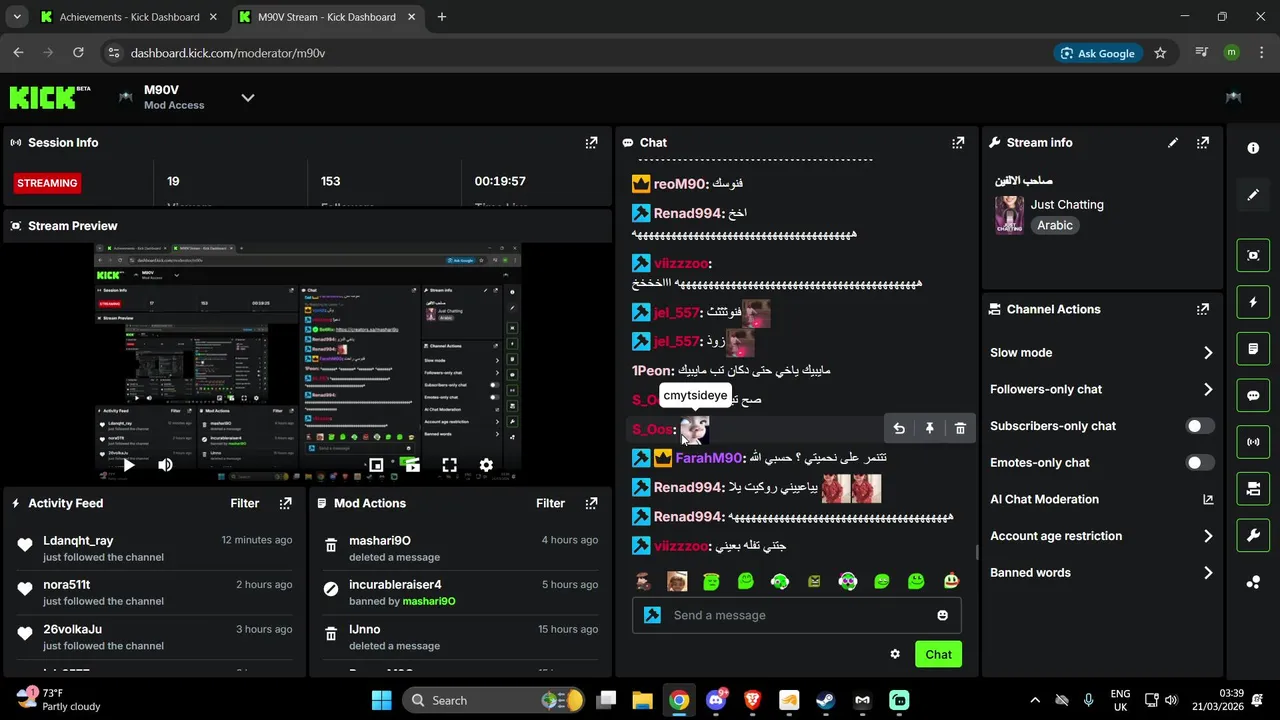Pop out the Activity Feed panel

285,503
